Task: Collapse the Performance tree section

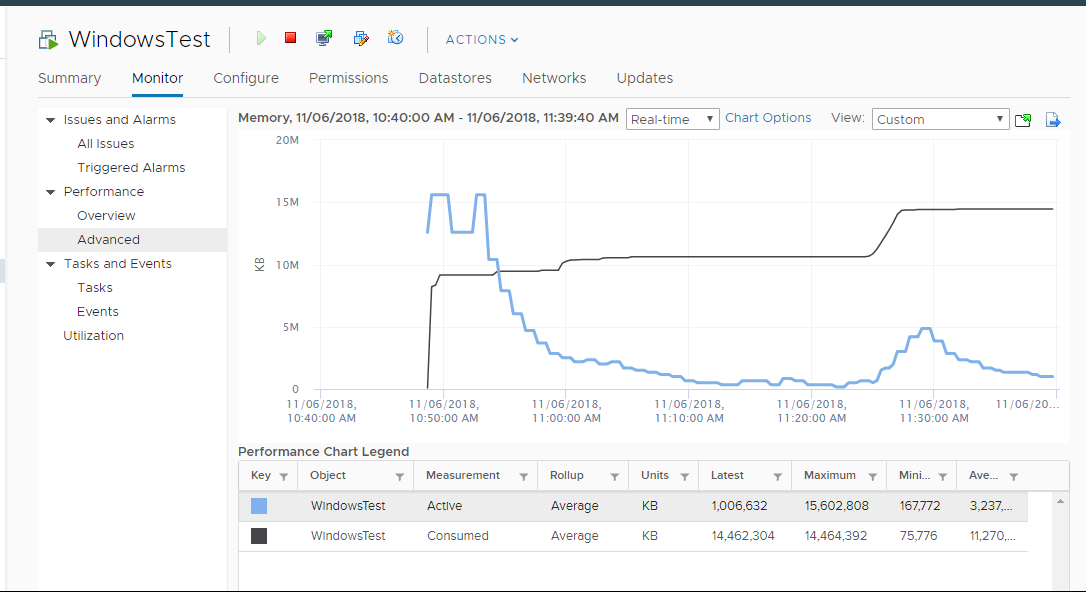Action: coord(51,192)
